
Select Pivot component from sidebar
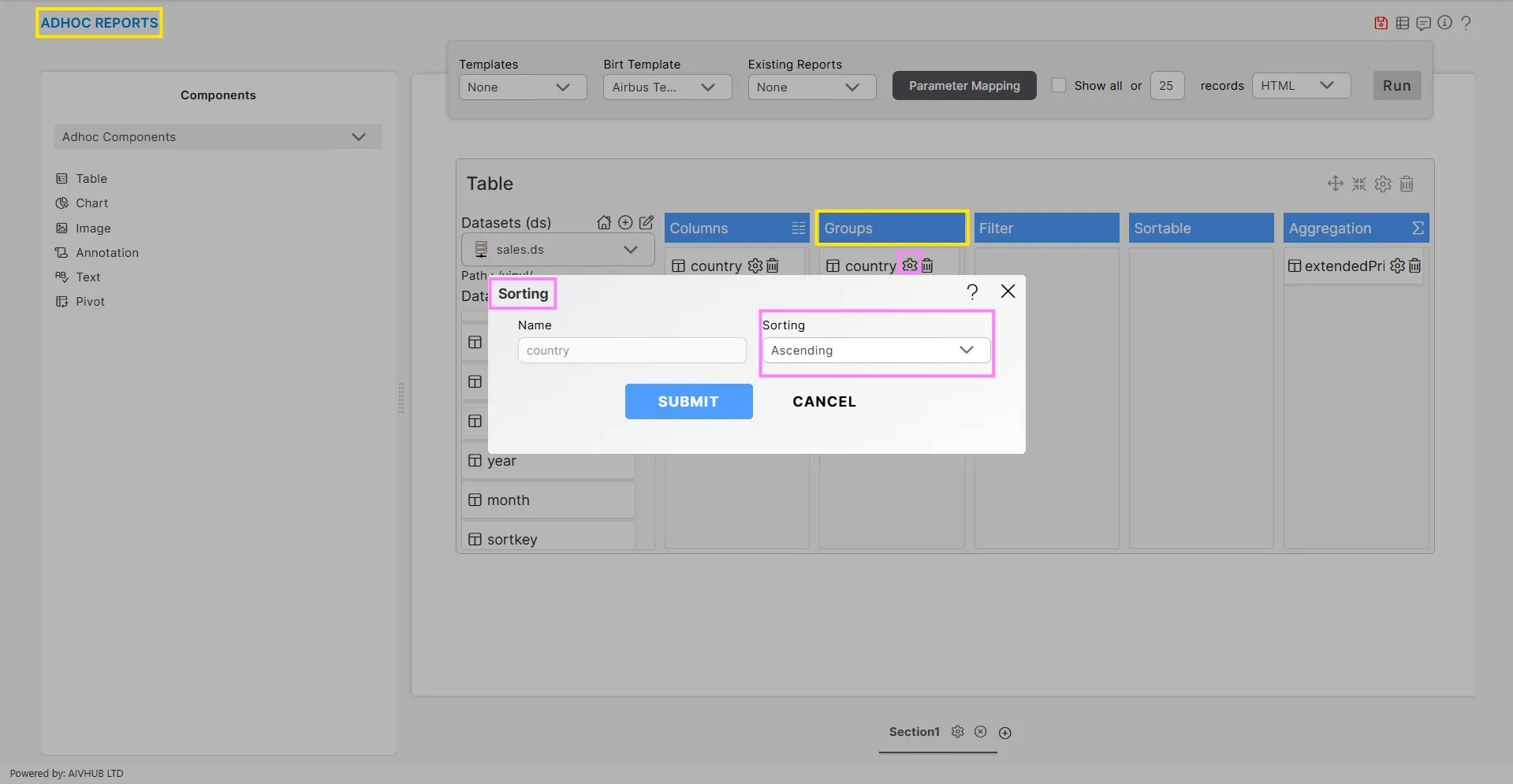[x=90, y=302]
